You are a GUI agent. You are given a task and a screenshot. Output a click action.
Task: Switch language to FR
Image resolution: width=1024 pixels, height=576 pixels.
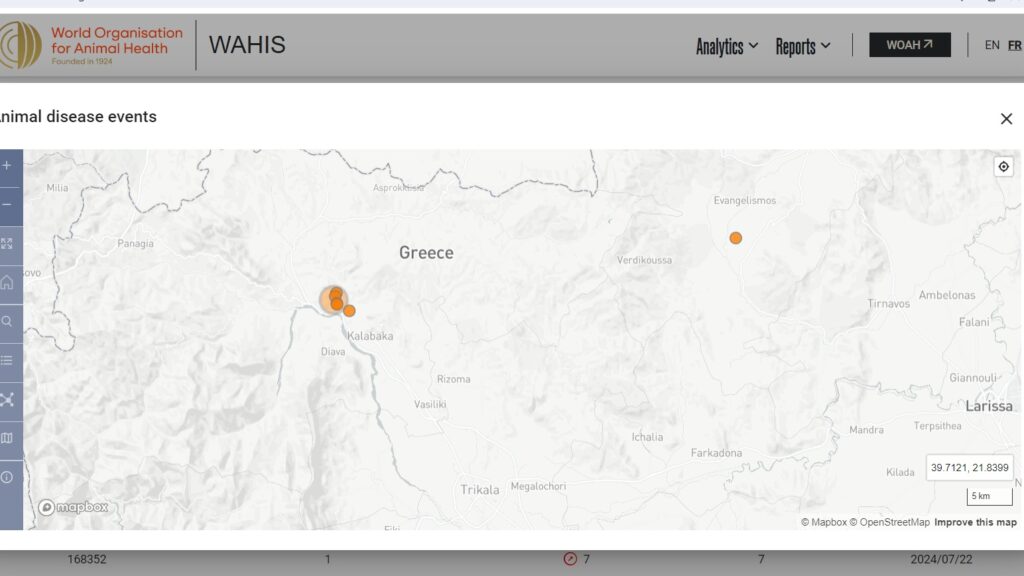coord(1015,45)
